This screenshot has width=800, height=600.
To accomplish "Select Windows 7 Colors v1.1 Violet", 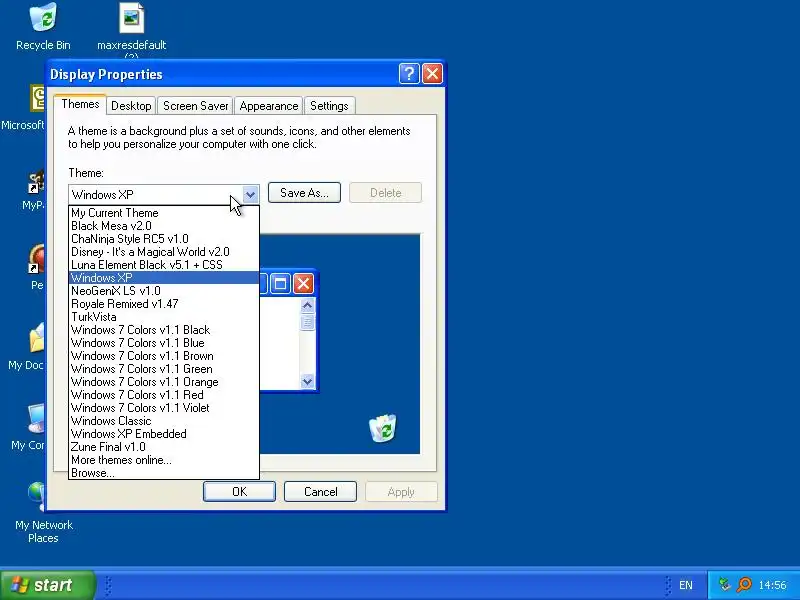I will (164, 408).
